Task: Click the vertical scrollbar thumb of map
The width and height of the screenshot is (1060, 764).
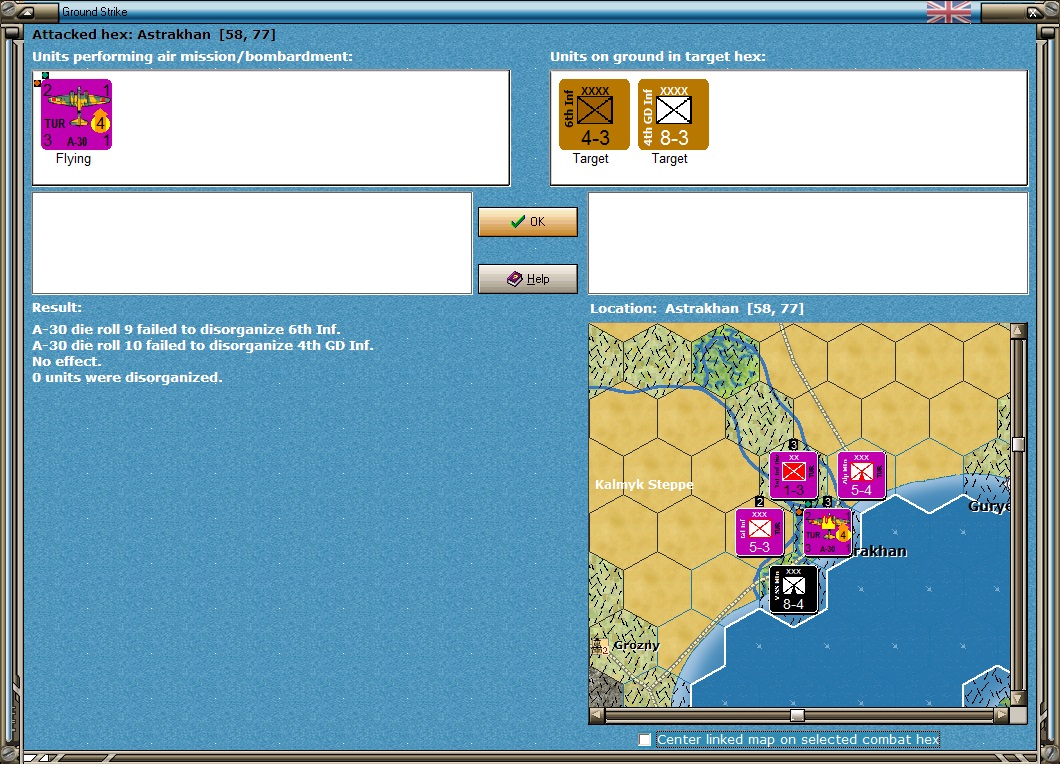Action: (1019, 444)
